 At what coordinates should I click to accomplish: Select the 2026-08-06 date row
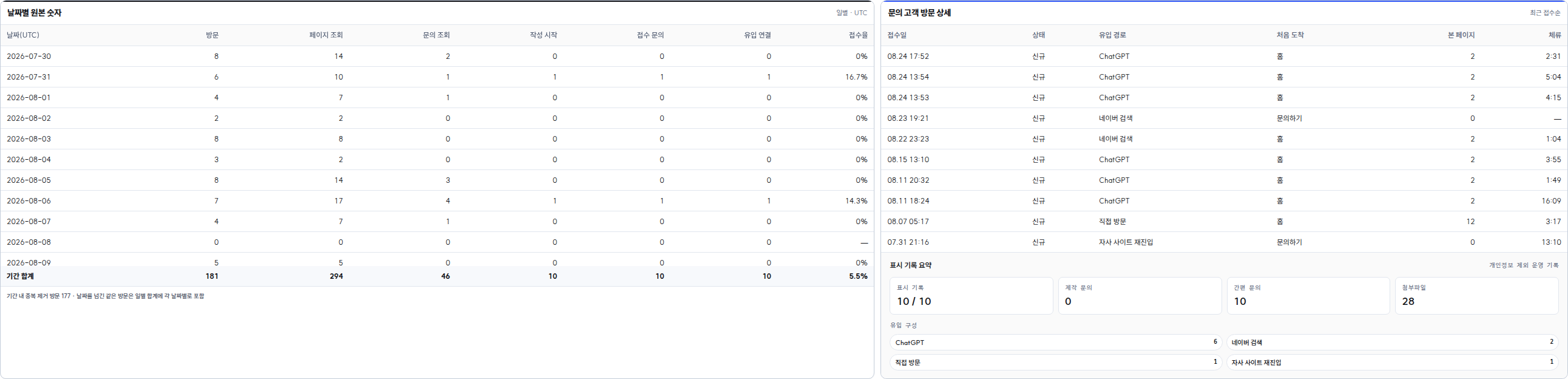(x=437, y=200)
